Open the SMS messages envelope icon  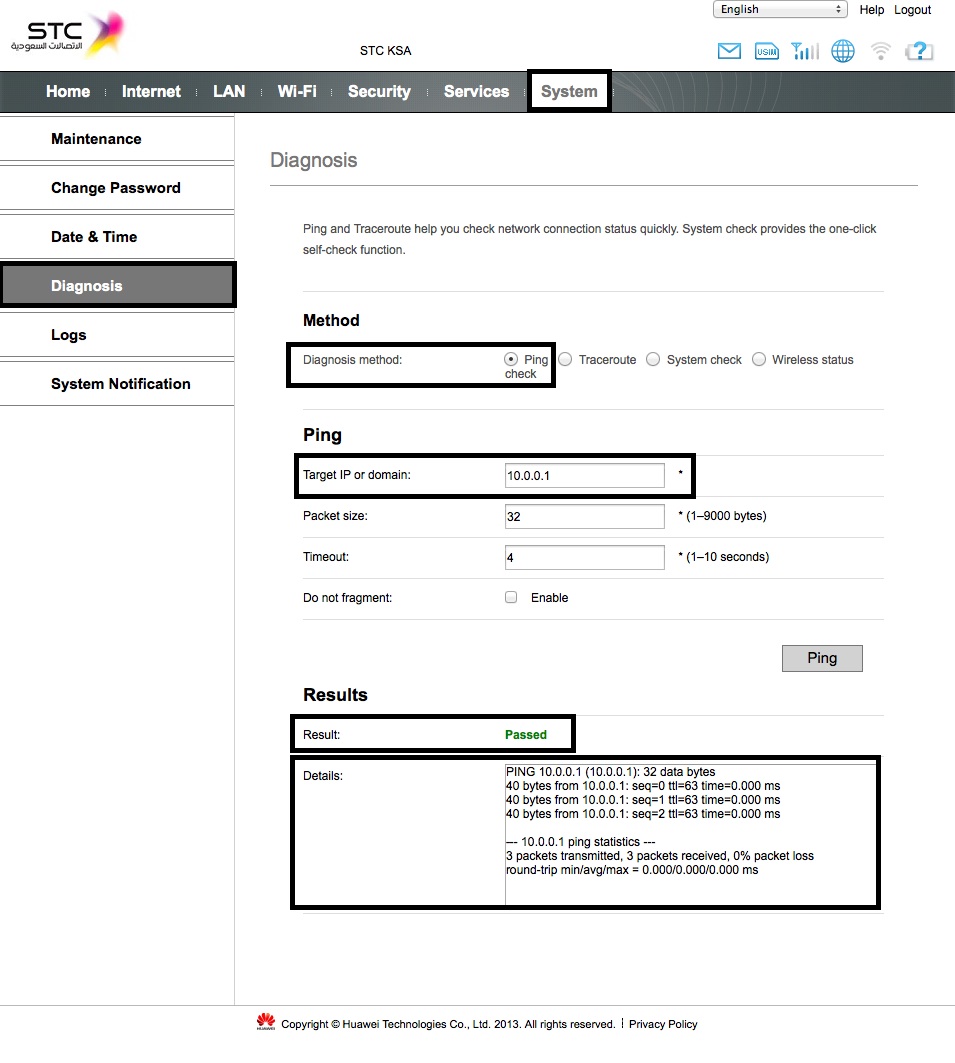[x=729, y=51]
